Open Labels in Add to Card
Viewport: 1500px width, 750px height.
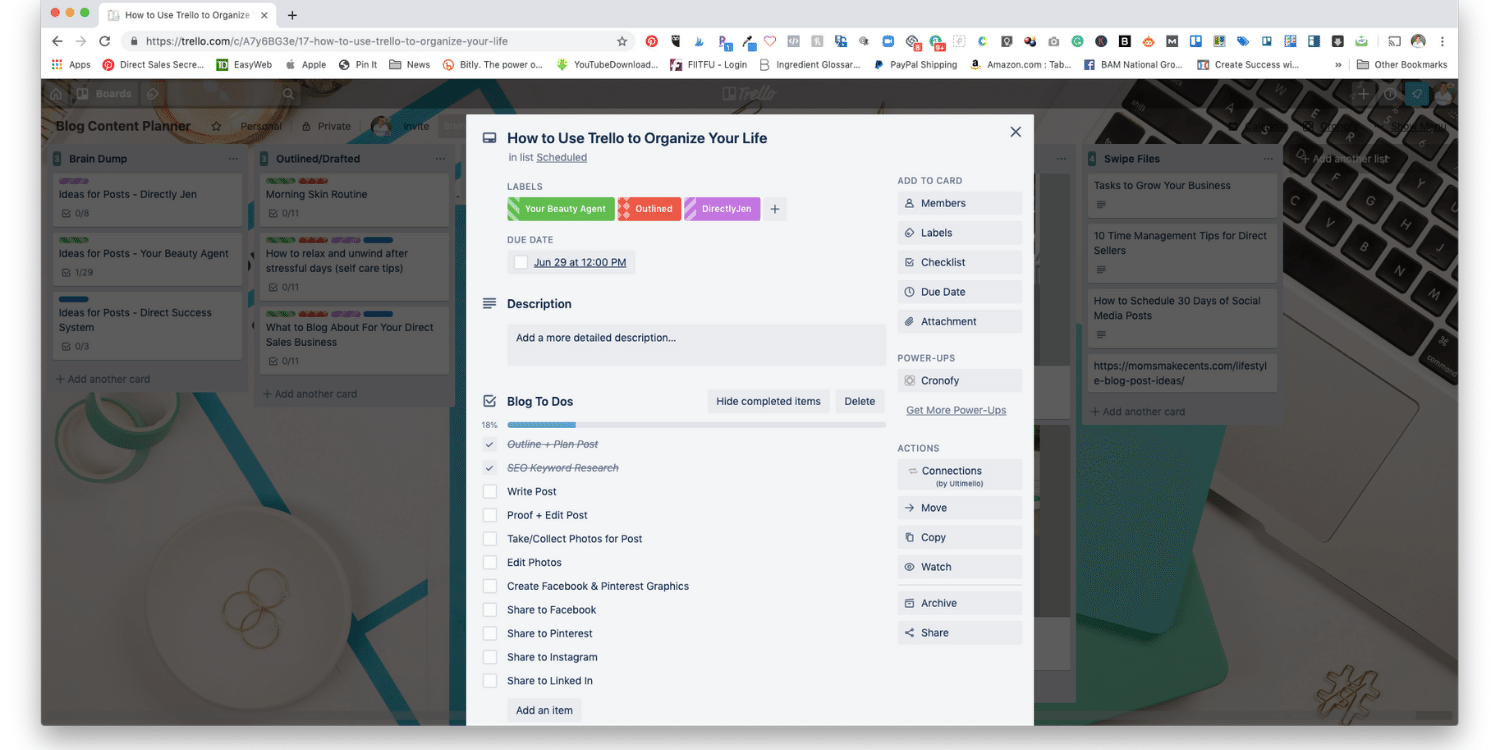tap(959, 233)
